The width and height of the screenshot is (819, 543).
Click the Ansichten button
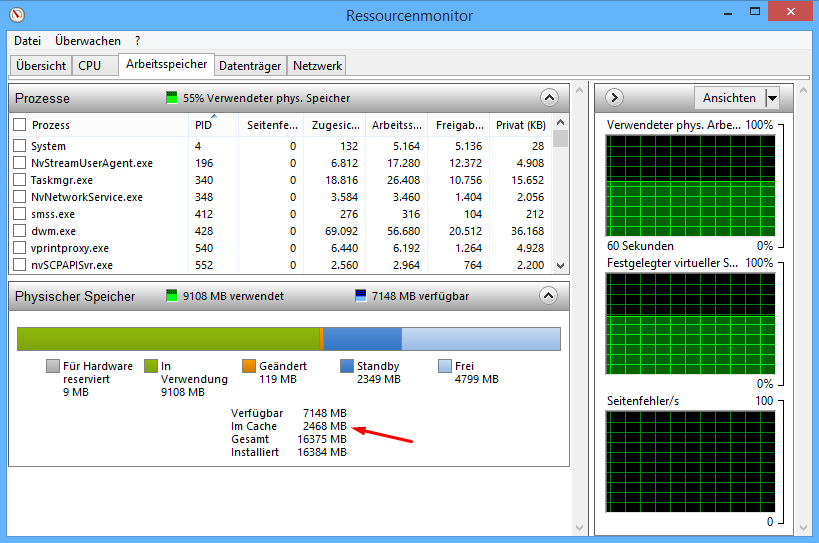click(x=729, y=98)
